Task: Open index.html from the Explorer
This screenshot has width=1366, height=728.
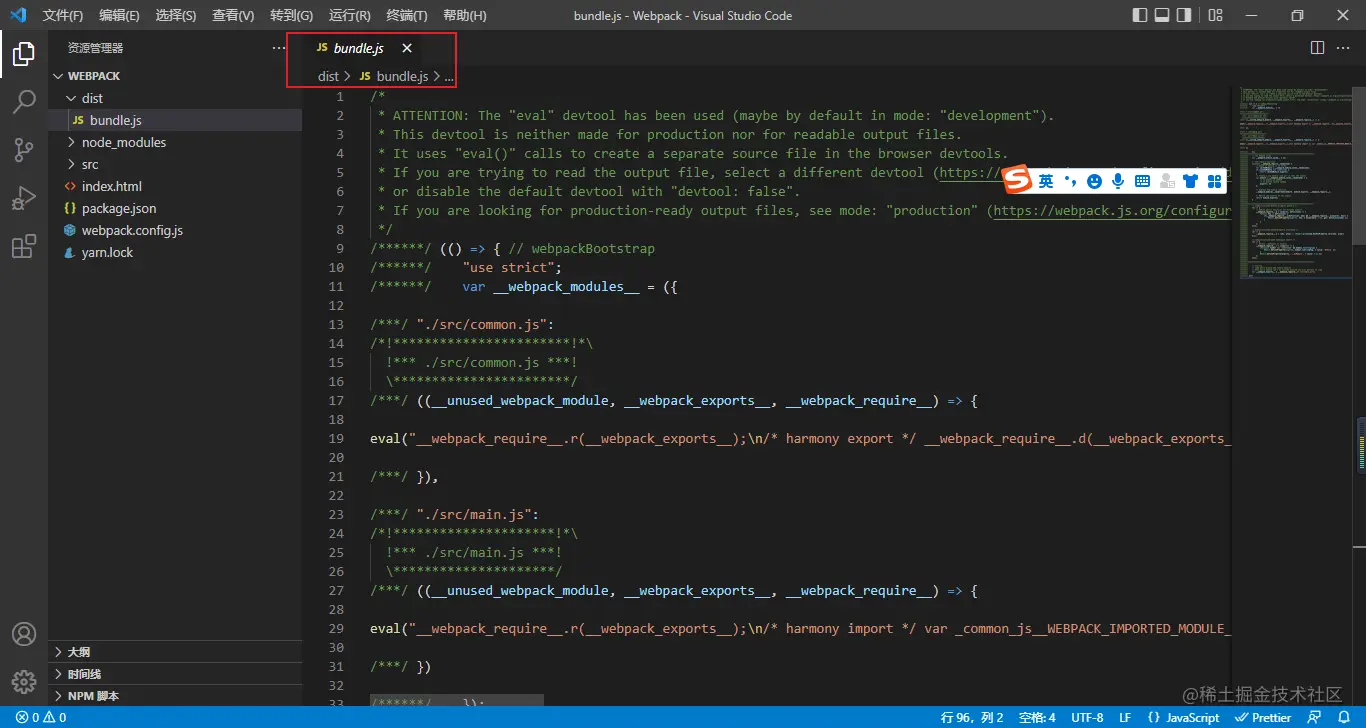Action: coord(175,186)
